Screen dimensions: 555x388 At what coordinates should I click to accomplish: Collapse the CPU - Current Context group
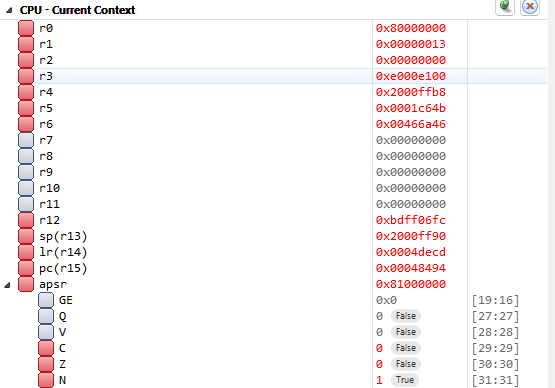(x=9, y=10)
